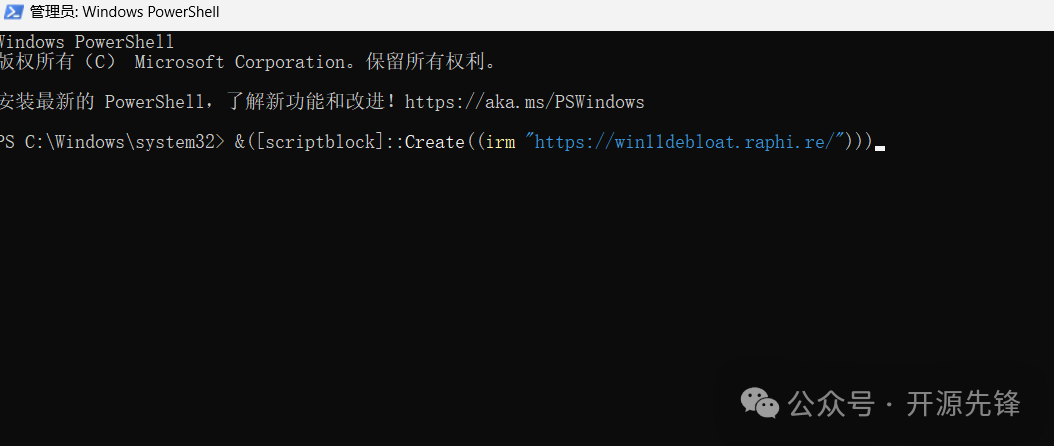This screenshot has height=446, width=1054.
Task: Click the PS C:\Windows\system32> prompt
Action: 111,142
